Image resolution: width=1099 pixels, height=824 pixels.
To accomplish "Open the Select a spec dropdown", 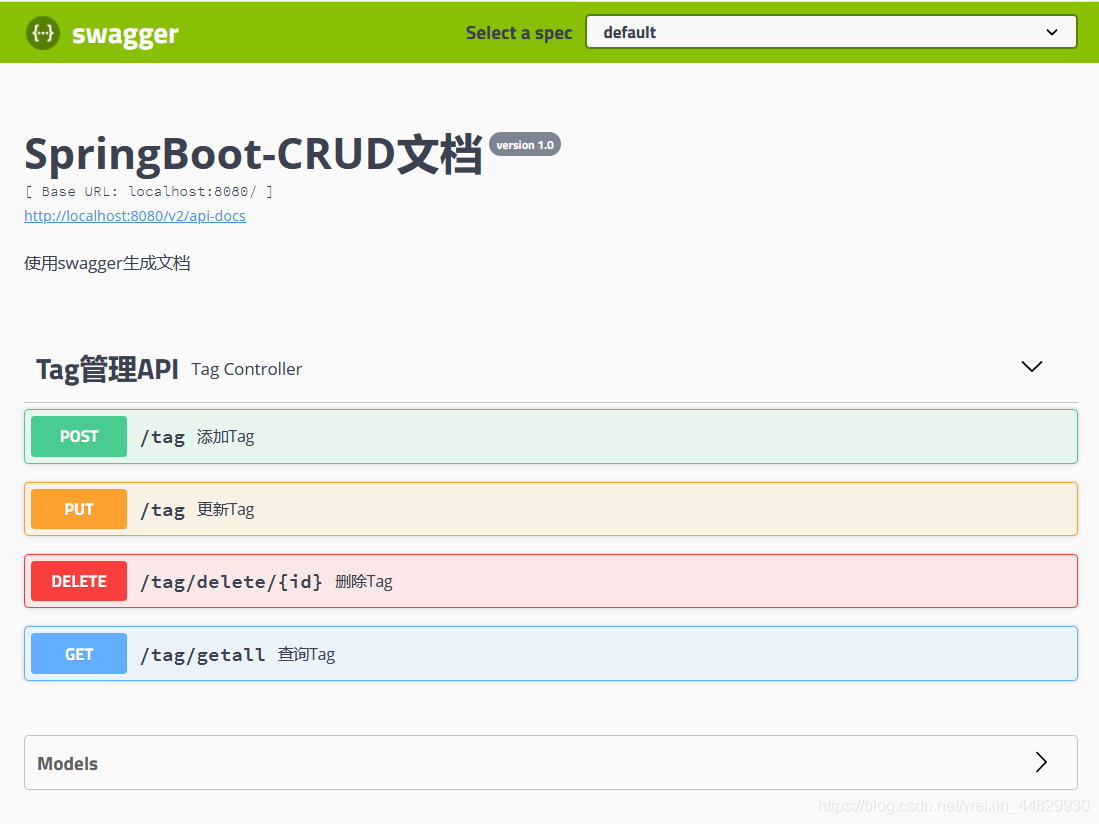I will pyautogui.click(x=831, y=32).
